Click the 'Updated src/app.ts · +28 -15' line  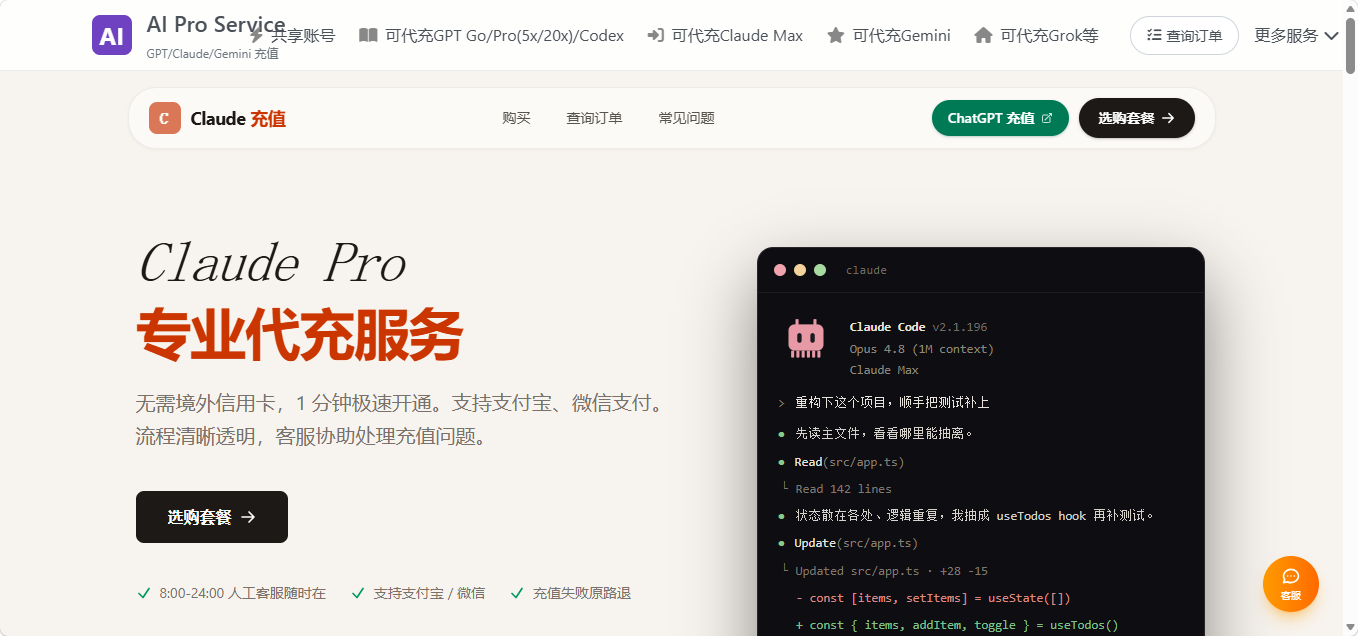[x=891, y=571]
